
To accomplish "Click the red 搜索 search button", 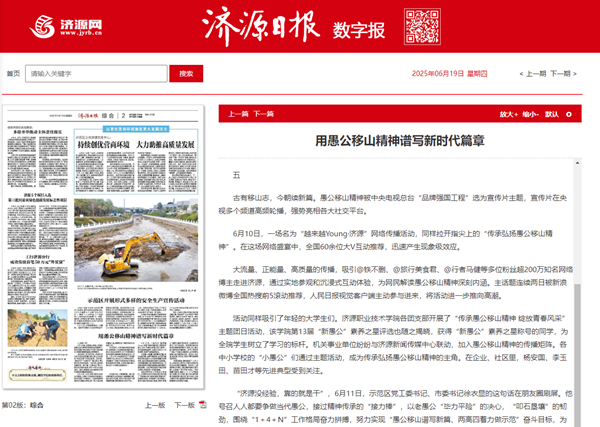I will (186, 73).
